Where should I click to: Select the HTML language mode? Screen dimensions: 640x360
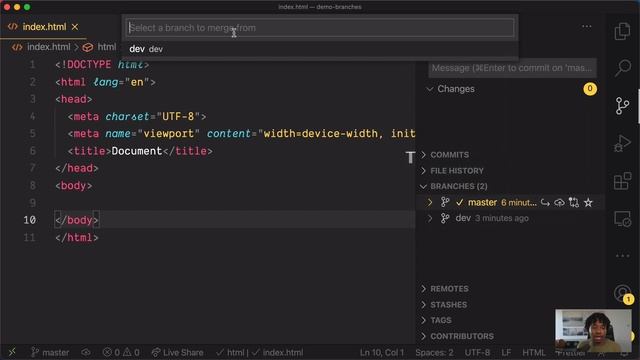click(533, 352)
